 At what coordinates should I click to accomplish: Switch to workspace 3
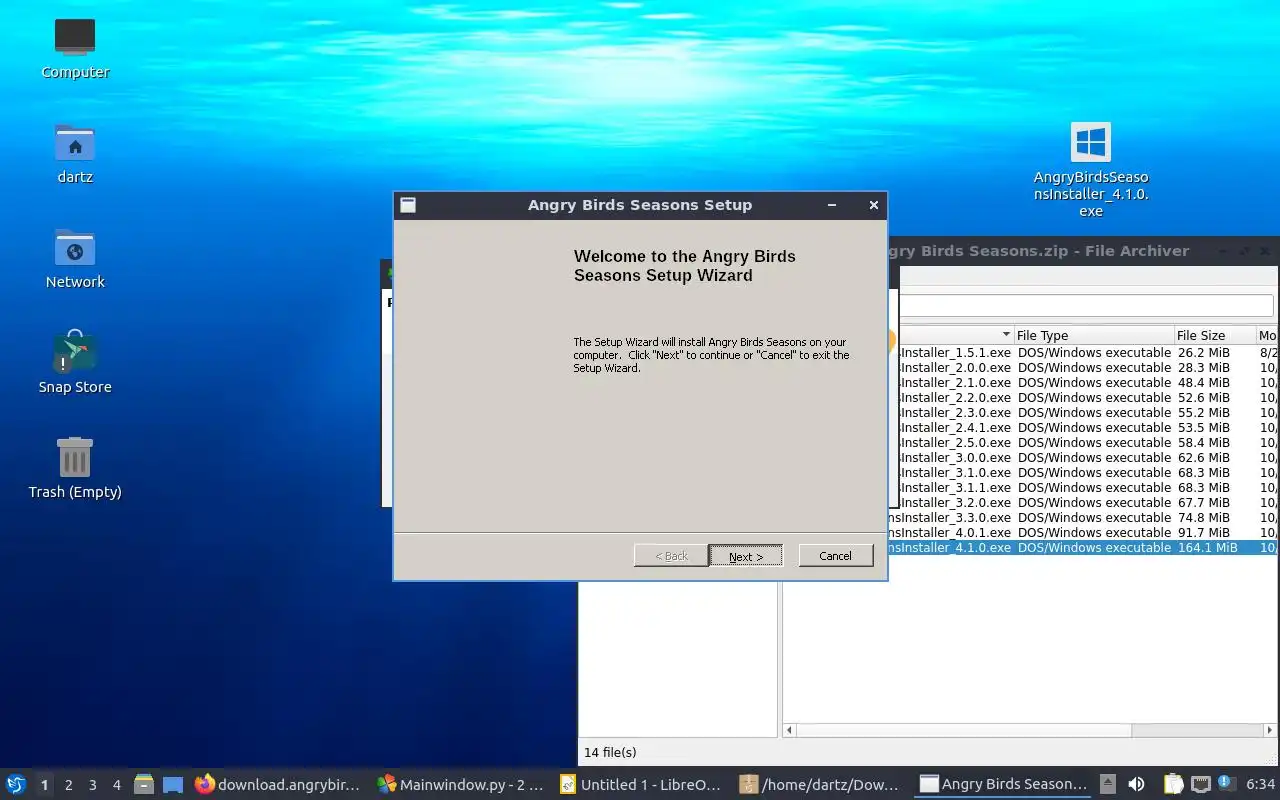(92, 785)
